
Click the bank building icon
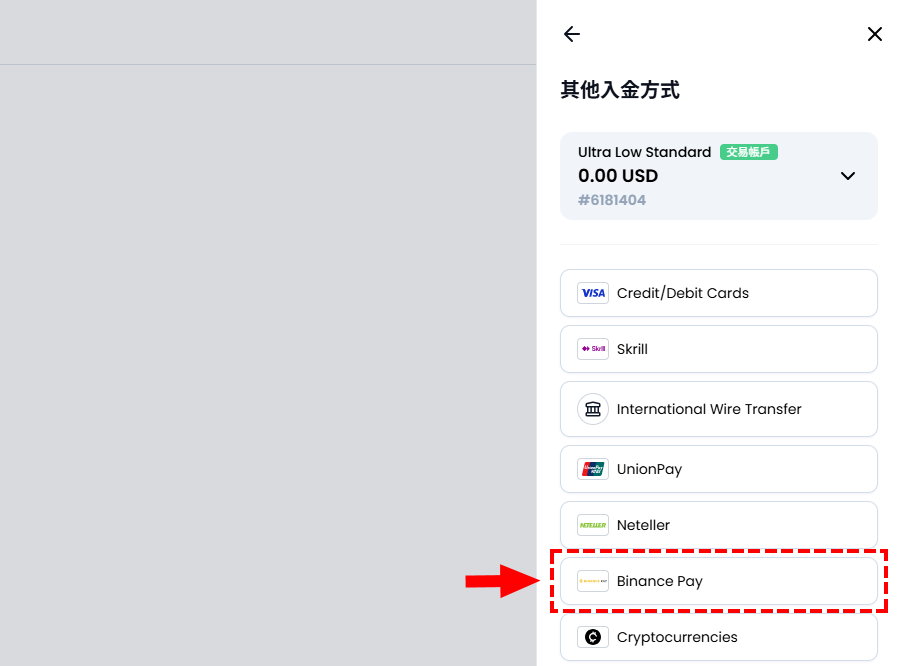[x=593, y=409]
